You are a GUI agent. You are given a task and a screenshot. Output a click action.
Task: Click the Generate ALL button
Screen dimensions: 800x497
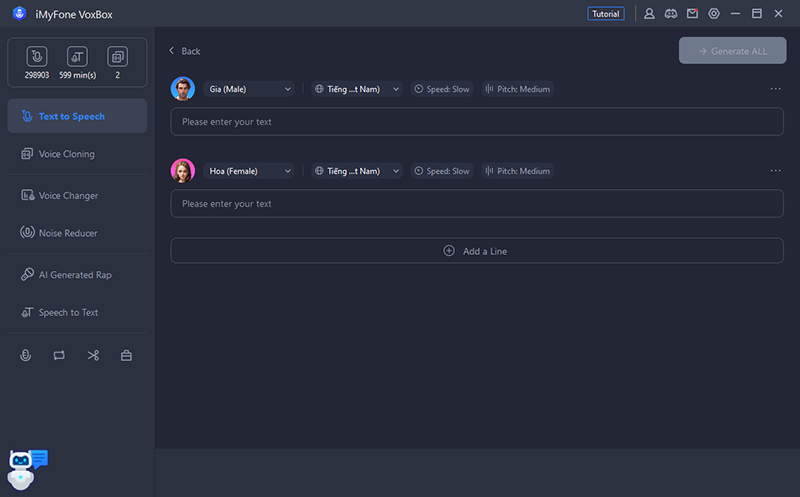pyautogui.click(x=732, y=51)
